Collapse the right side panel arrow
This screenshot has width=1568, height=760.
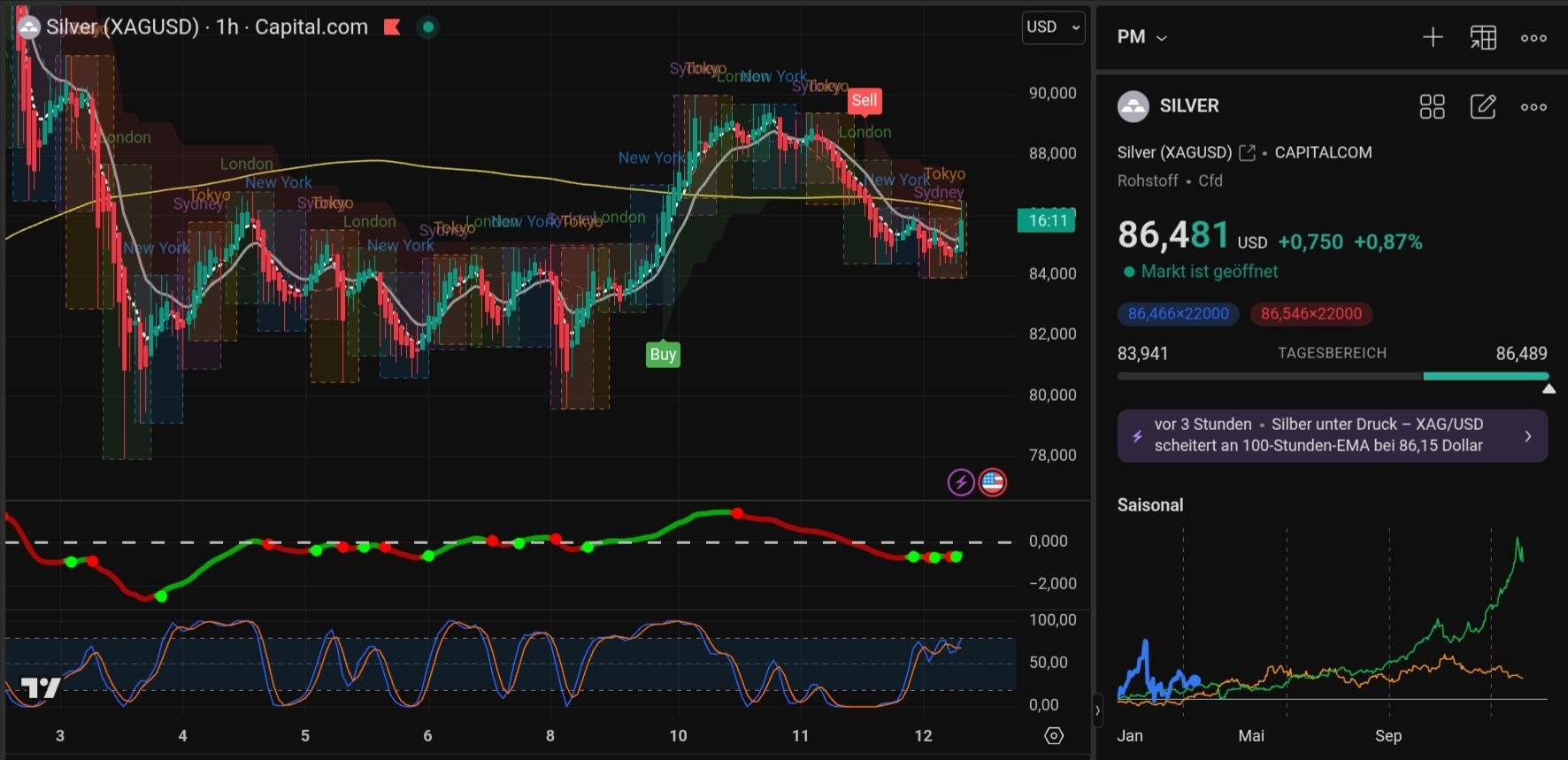[x=1097, y=710]
